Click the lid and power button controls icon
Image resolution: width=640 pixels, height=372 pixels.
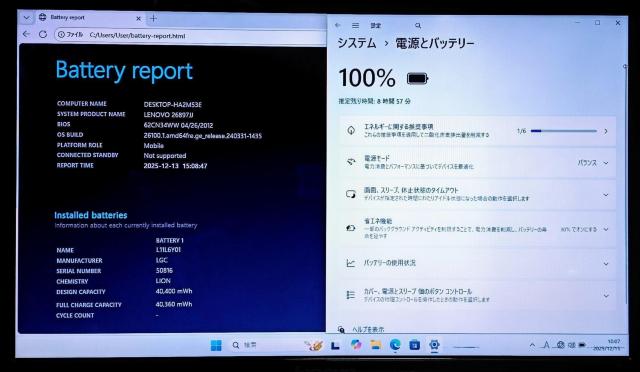[x=351, y=295]
